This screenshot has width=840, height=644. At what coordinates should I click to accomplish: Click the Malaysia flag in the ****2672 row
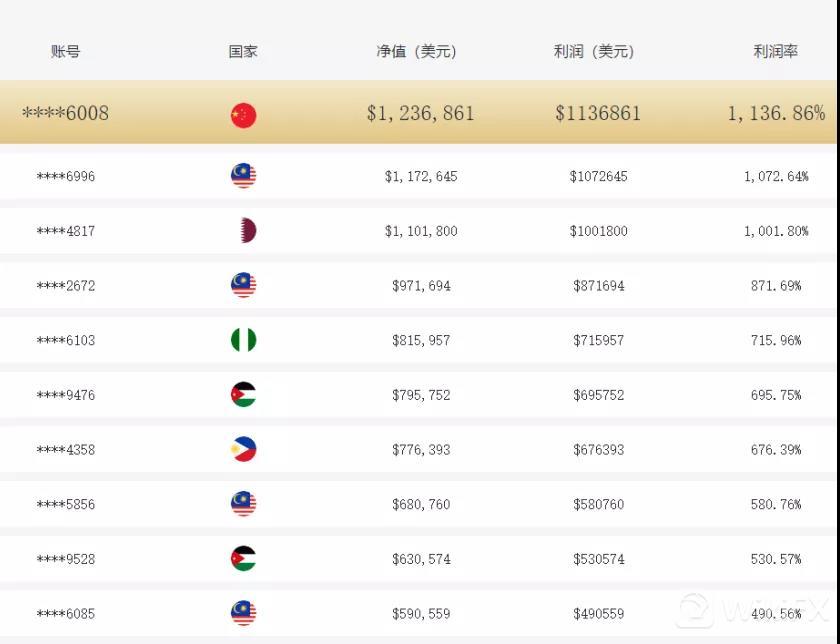tap(243, 285)
